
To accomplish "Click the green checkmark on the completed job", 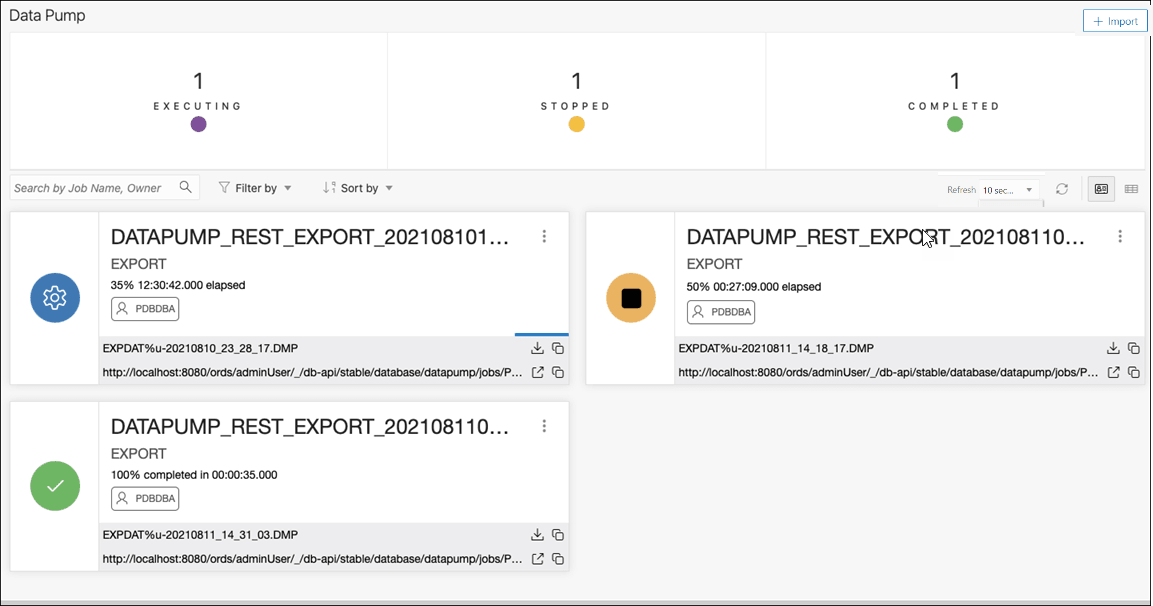I will [54, 486].
